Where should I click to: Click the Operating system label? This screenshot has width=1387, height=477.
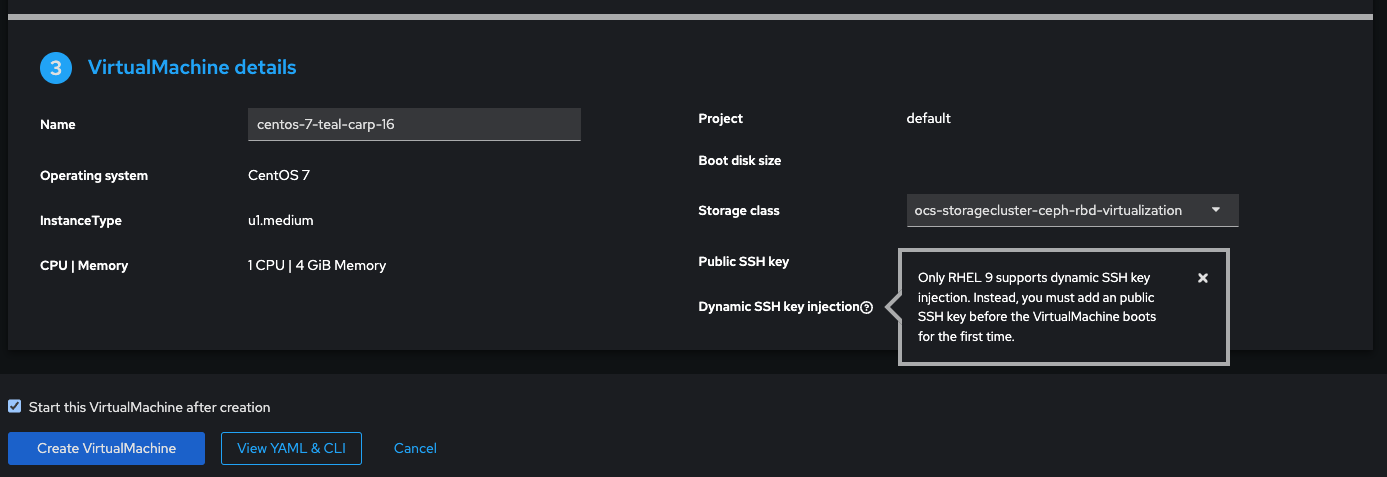[94, 176]
